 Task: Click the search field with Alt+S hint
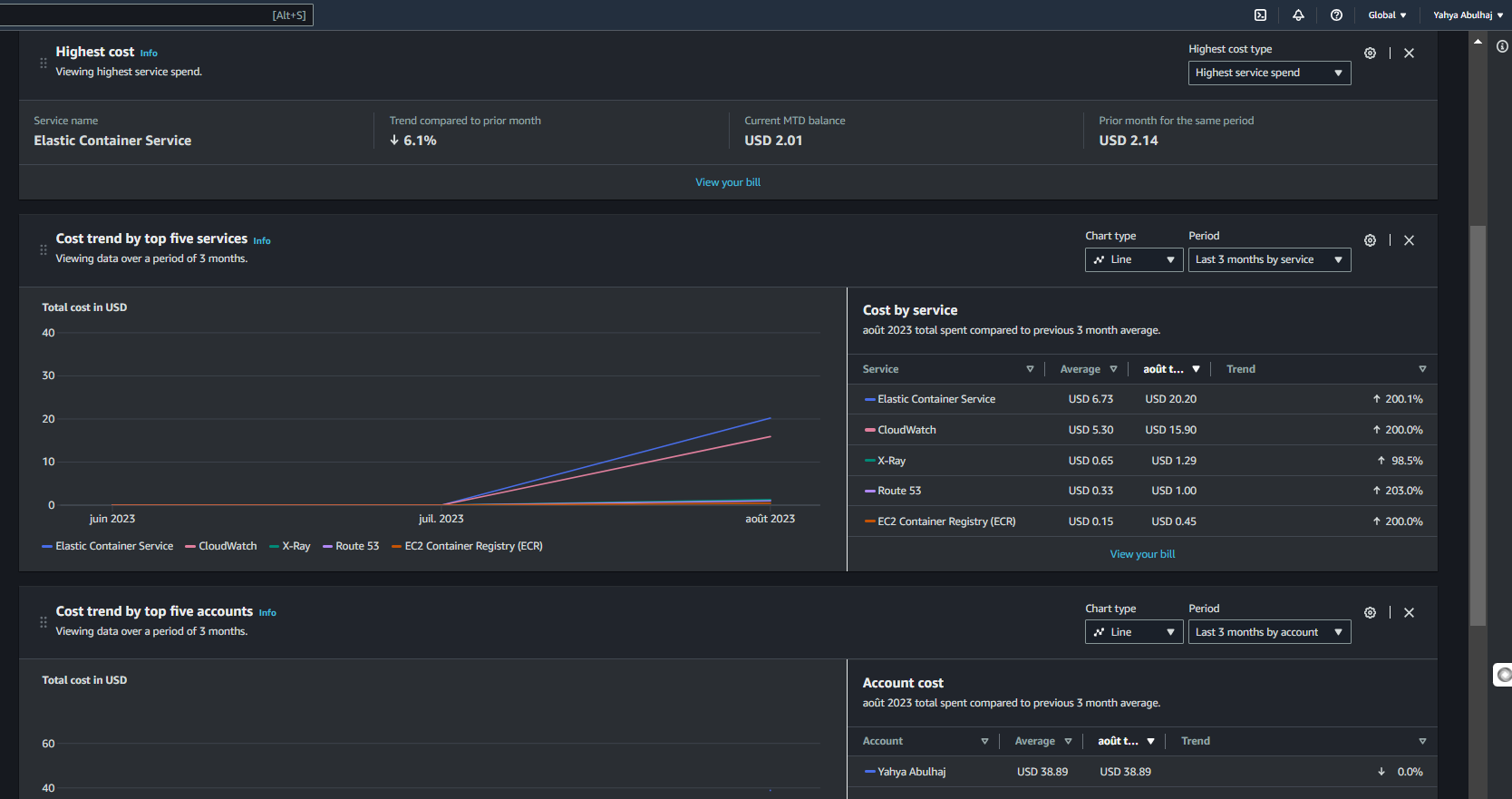(156, 15)
